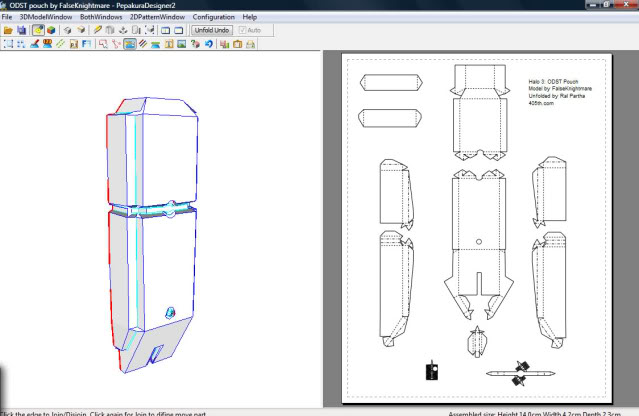Image resolution: width=639 pixels, height=416 pixels.
Task: Show both windows with split-view icon
Action: tap(165, 30)
